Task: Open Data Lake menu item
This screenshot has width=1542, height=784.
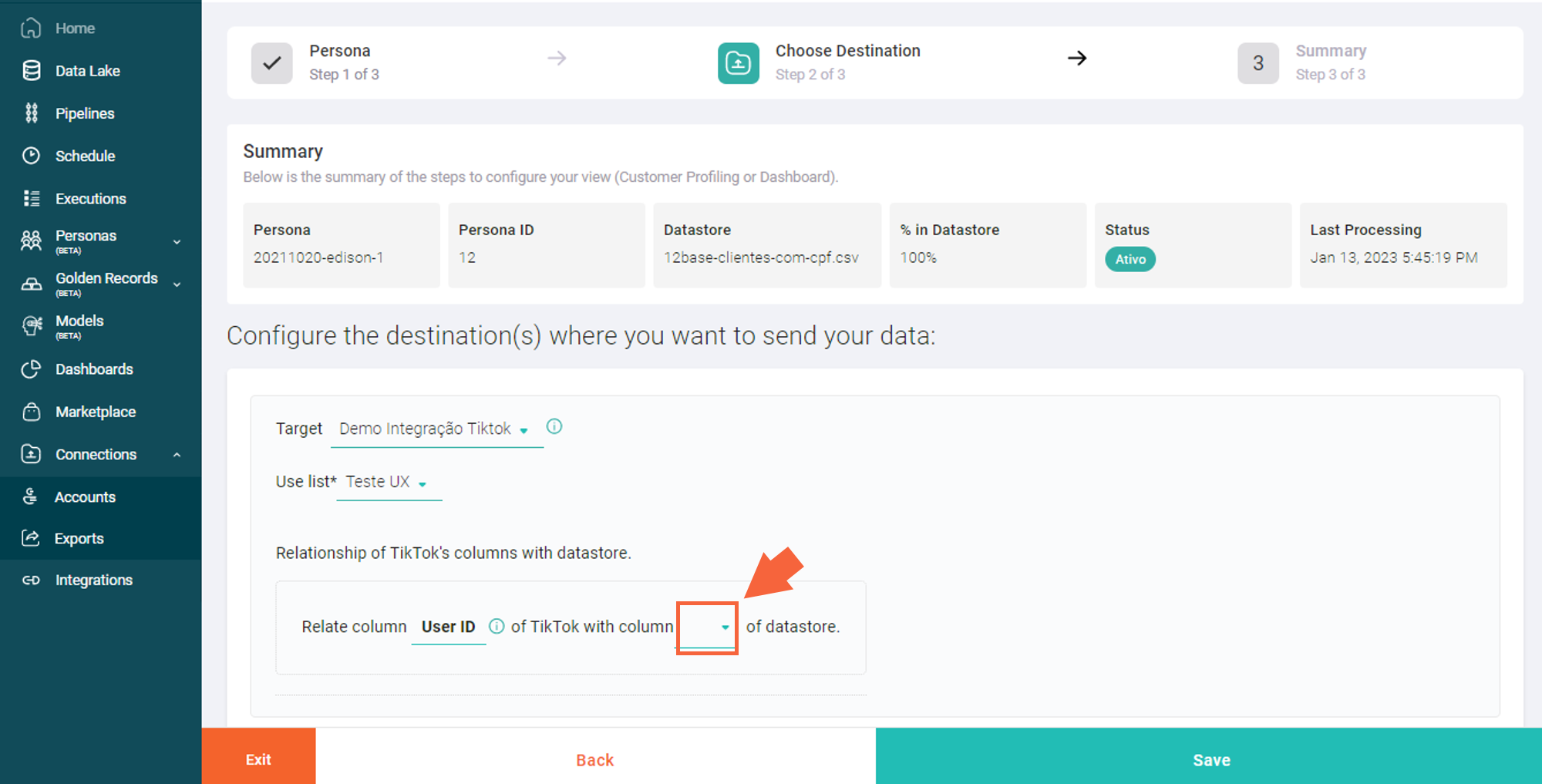Action: [88, 71]
